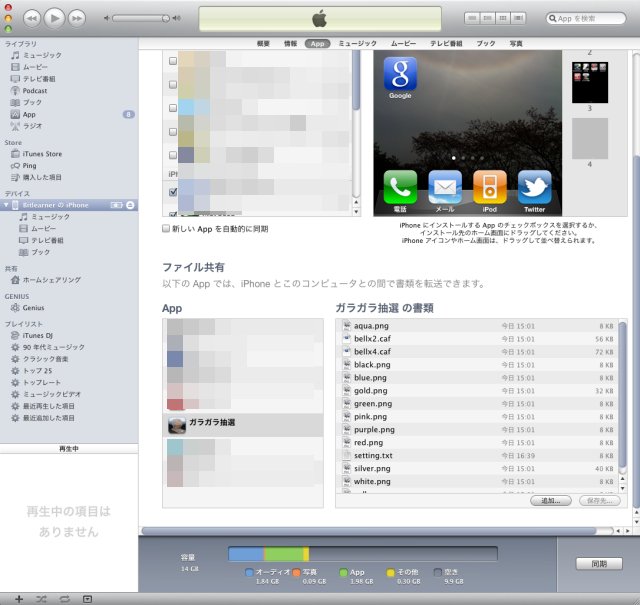Switch to the 写真 tab
Viewport: 640px width, 605px height.
516,44
